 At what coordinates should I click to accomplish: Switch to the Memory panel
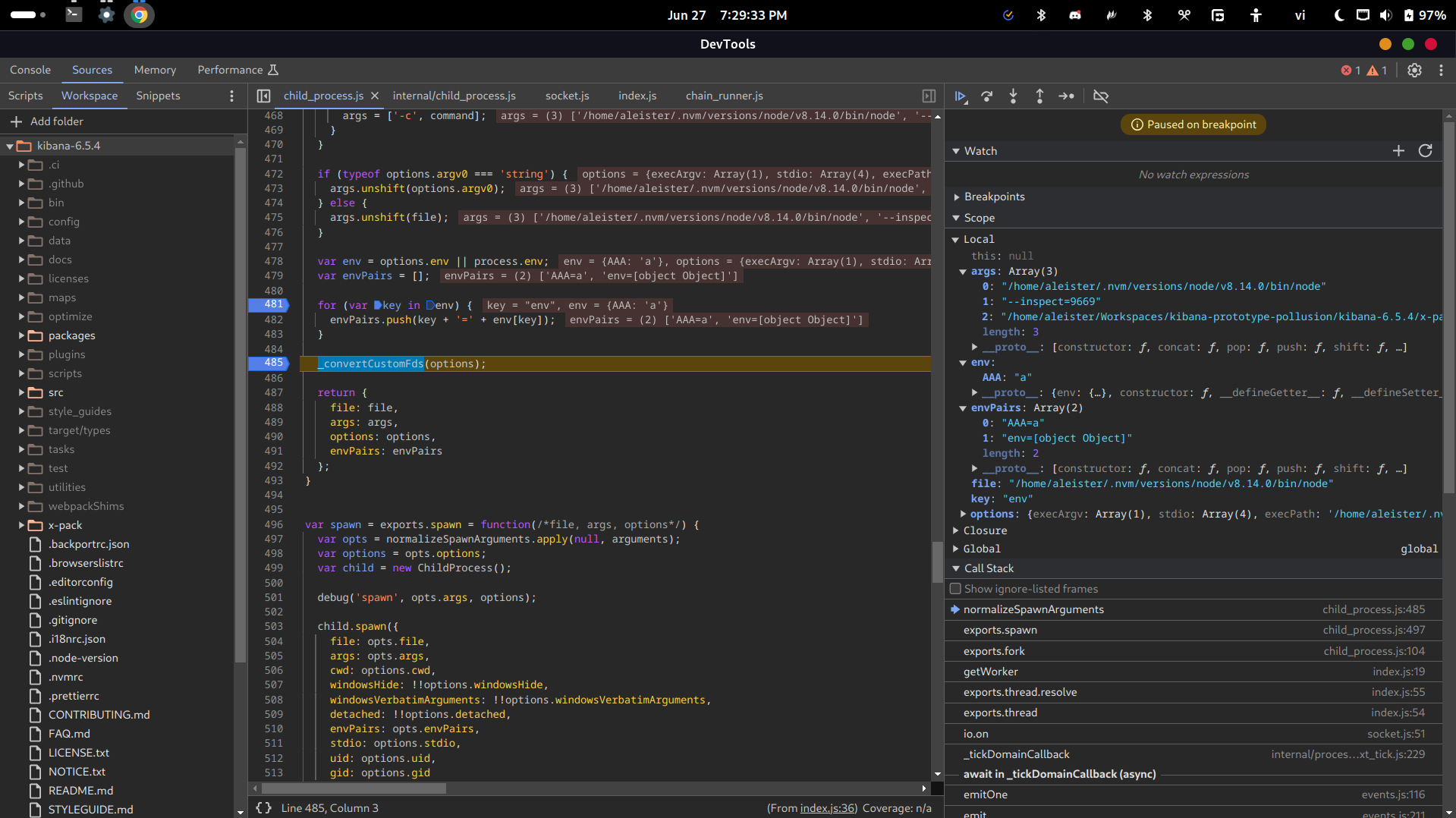(155, 70)
